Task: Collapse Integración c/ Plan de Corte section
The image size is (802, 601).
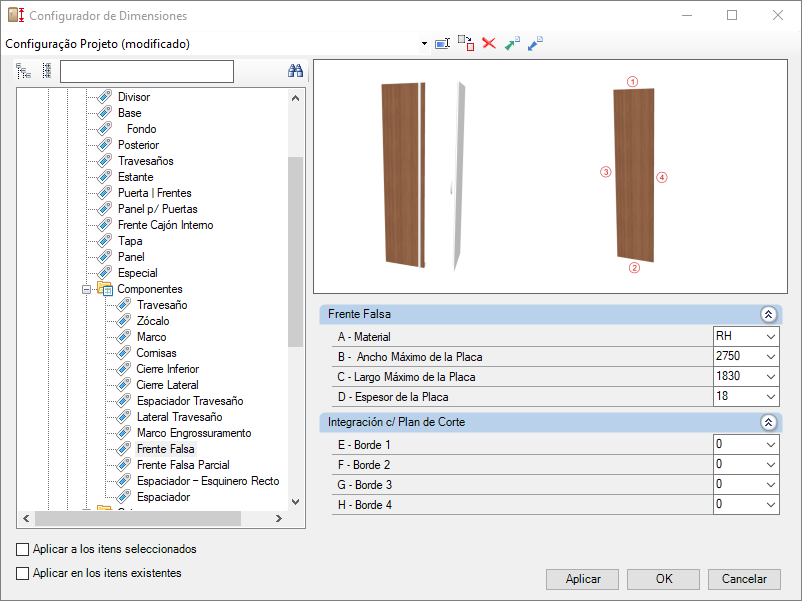Action: 768,422
